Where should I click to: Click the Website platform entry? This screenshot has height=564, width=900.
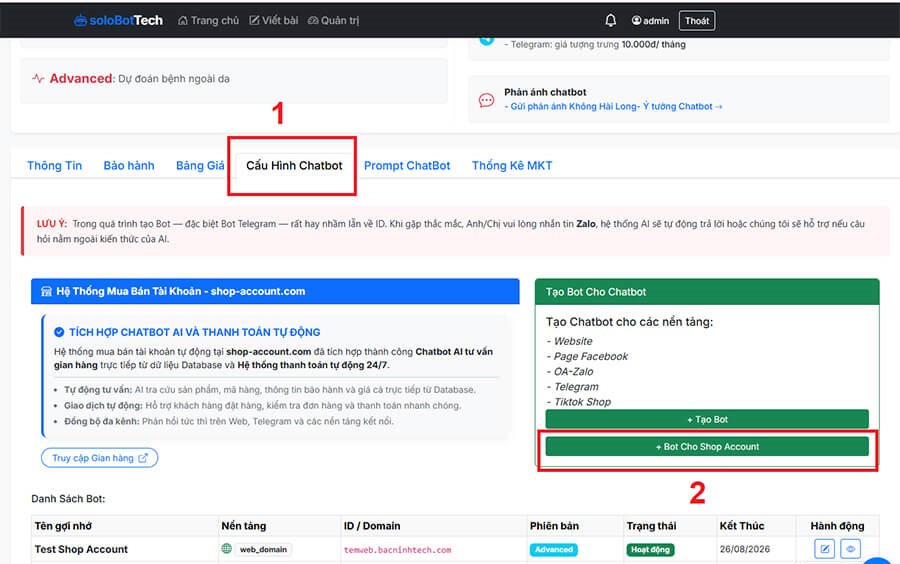tap(569, 341)
